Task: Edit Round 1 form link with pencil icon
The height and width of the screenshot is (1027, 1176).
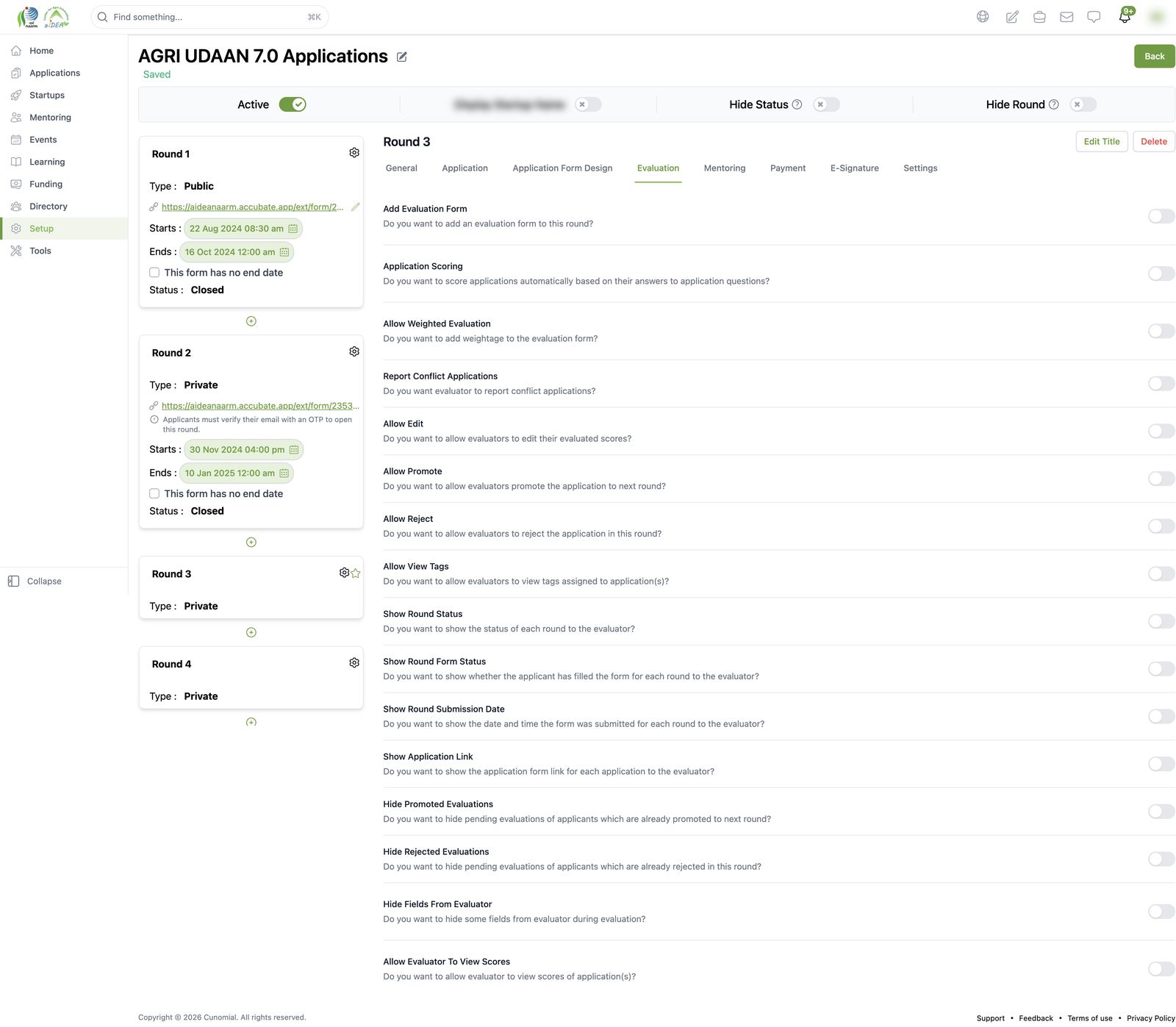Action: tap(356, 207)
